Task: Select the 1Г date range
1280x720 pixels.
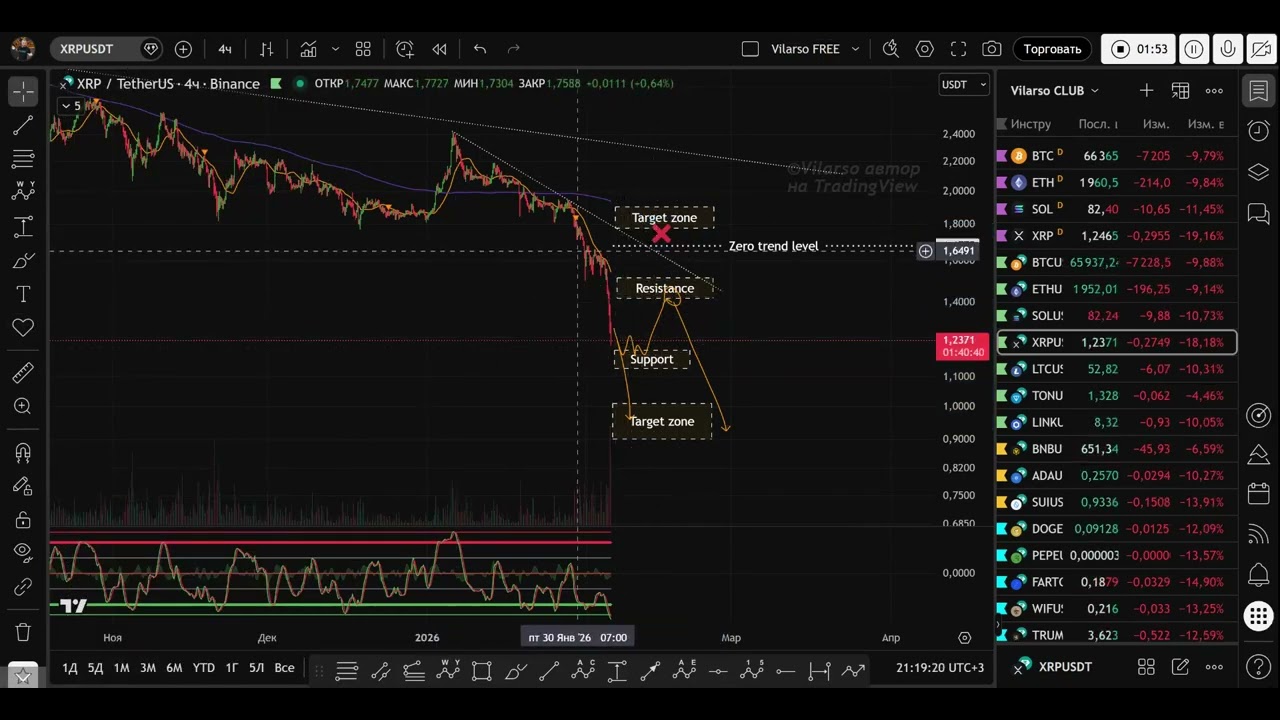Action: coord(232,668)
